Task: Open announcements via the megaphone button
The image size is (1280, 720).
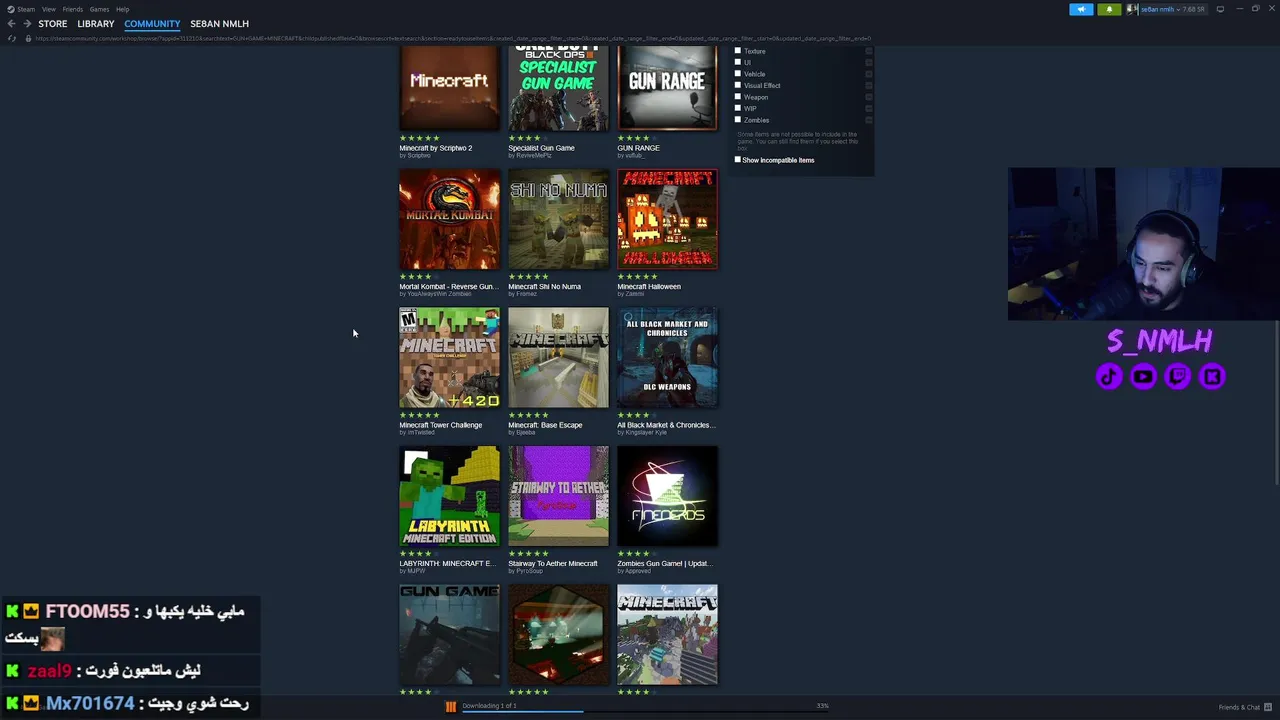Action: pyautogui.click(x=1081, y=9)
